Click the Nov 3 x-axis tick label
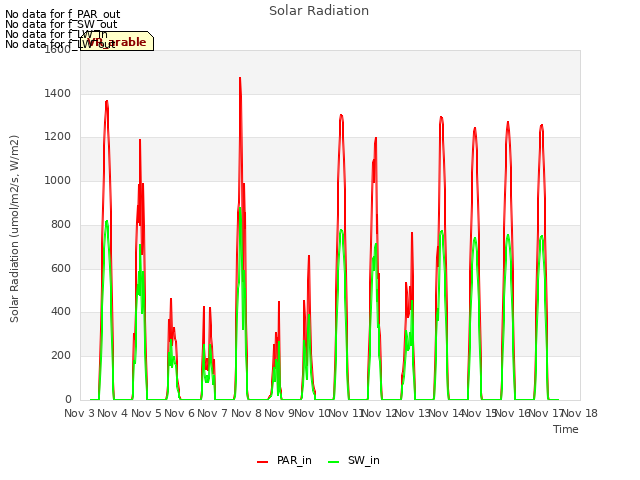This screenshot has width=640, height=480. pyautogui.click(x=79, y=413)
